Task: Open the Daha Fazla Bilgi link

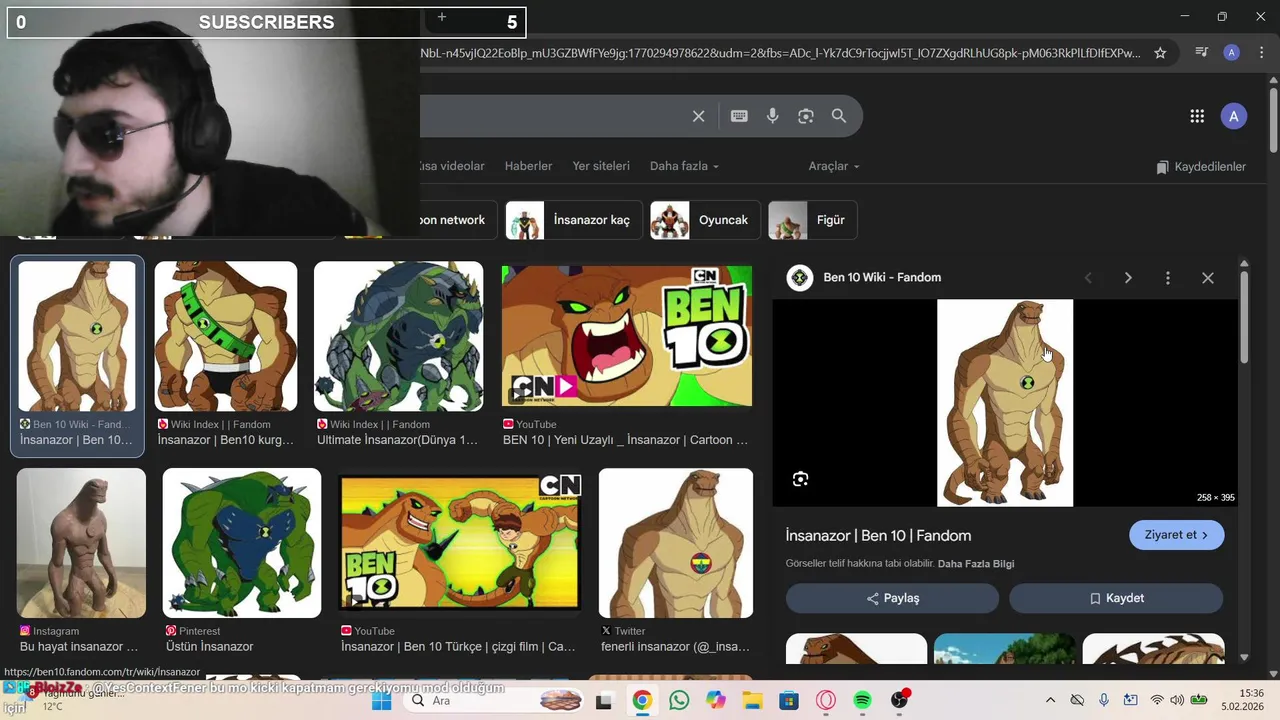Action: (976, 564)
